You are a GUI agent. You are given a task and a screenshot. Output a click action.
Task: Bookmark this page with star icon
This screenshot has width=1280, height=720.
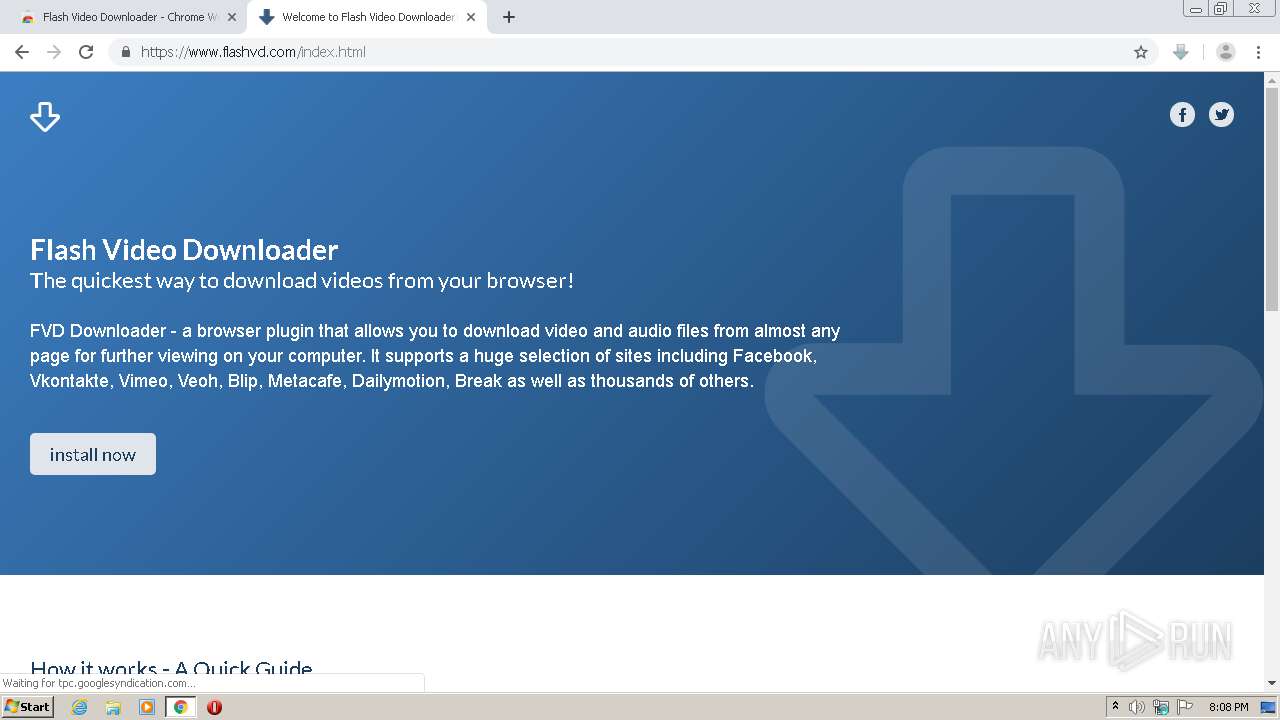pos(1141,52)
